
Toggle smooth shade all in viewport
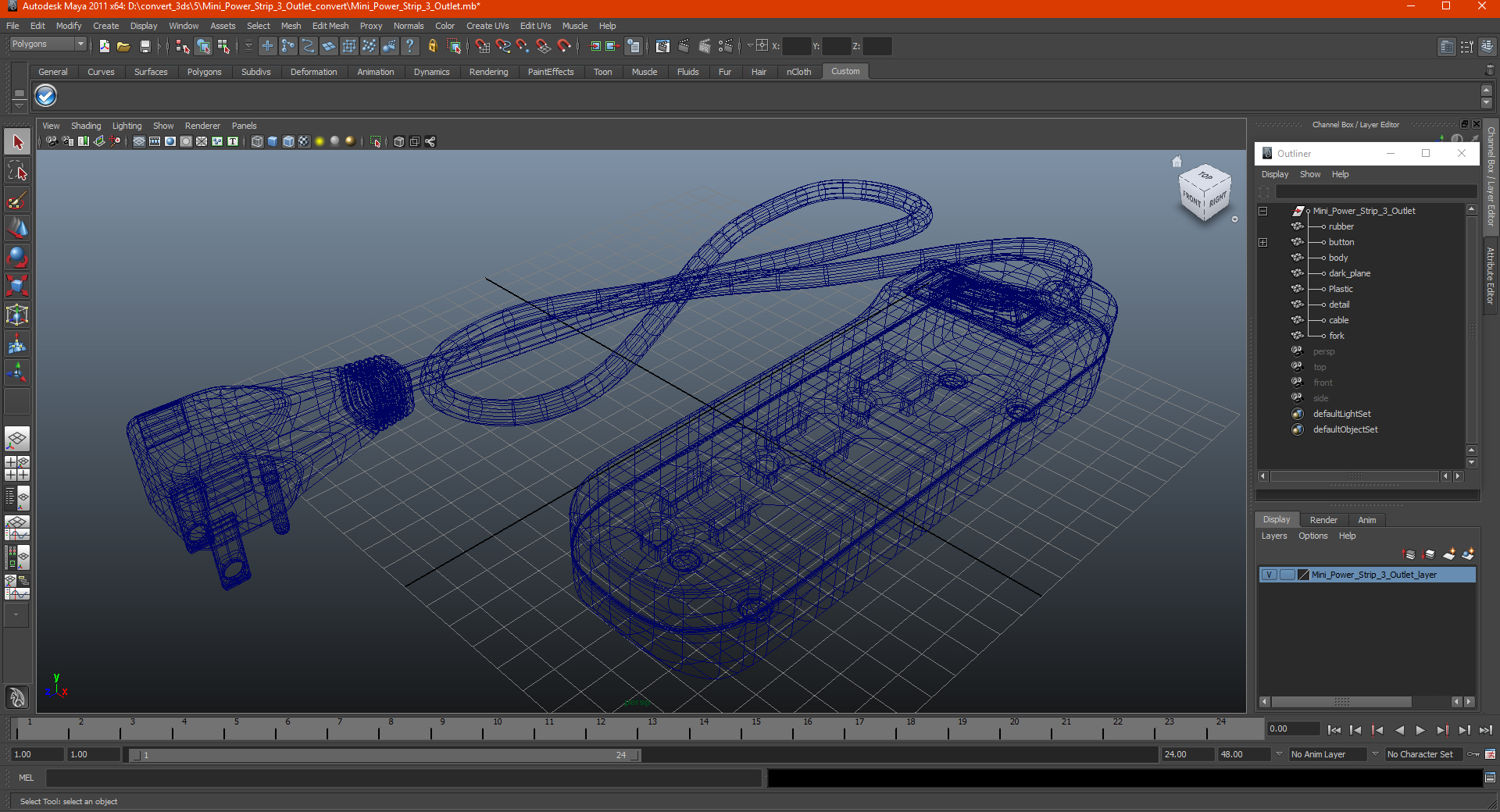pos(273,141)
